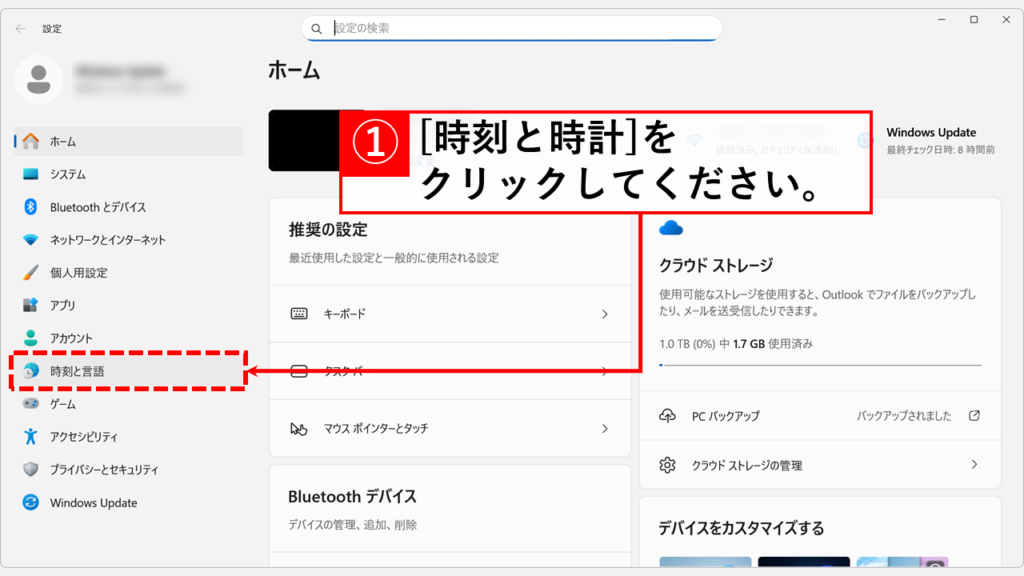Select the Bluetooth とデバイス icon
The image size is (1024, 576).
point(31,207)
